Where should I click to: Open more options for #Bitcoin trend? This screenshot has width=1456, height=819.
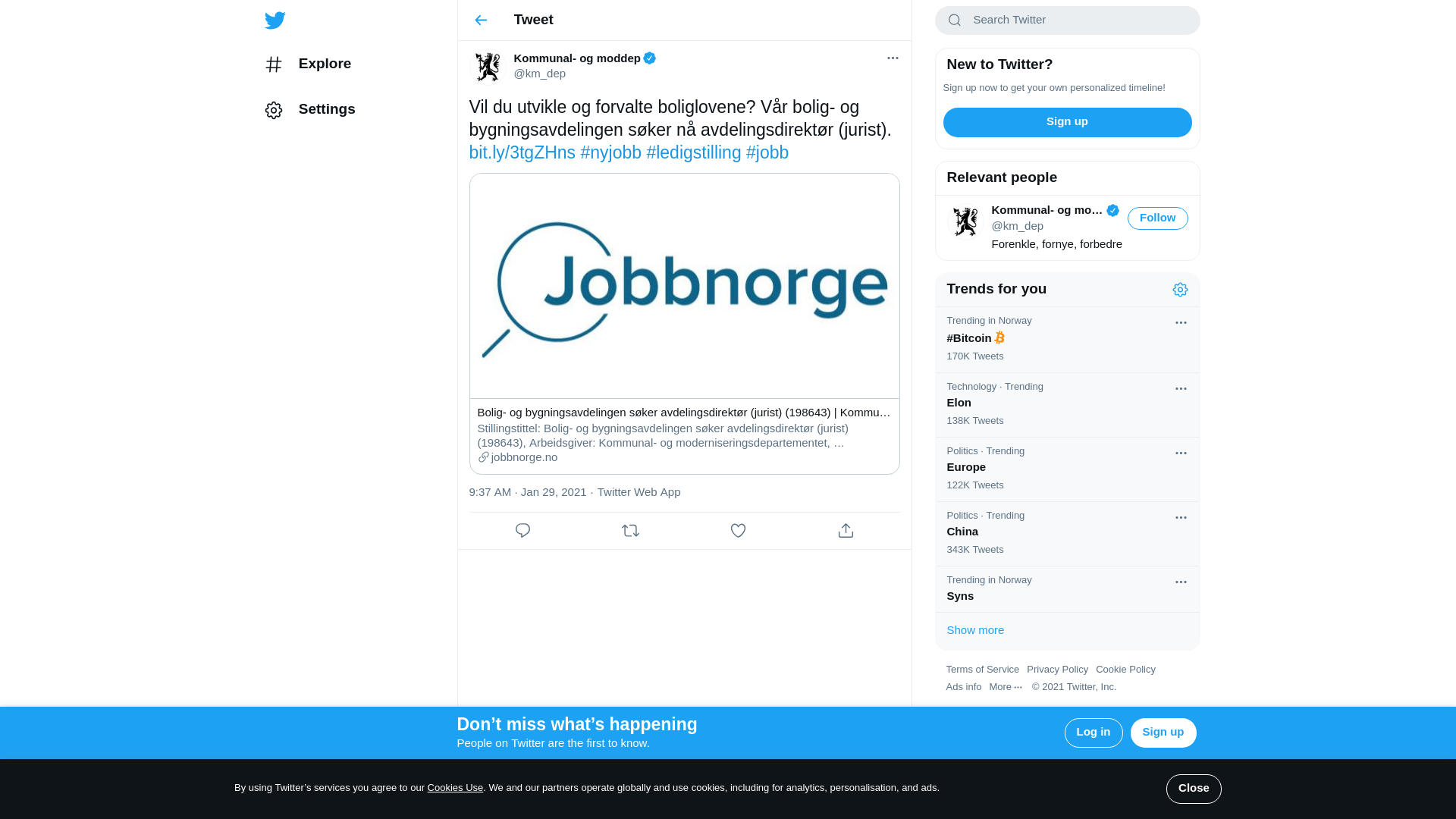coord(1181,323)
